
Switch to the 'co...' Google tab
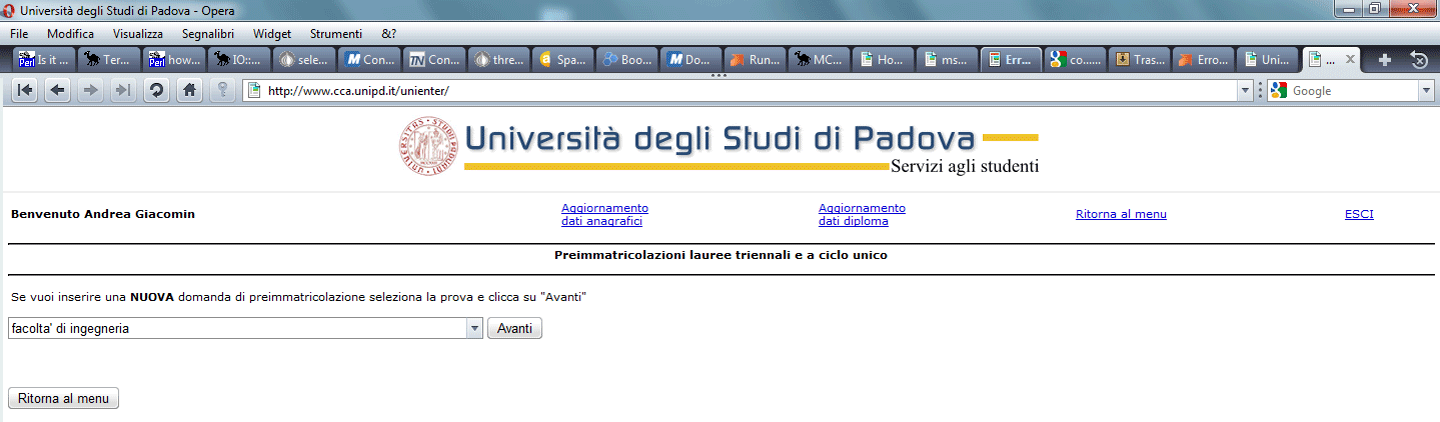pyautogui.click(x=1076, y=60)
